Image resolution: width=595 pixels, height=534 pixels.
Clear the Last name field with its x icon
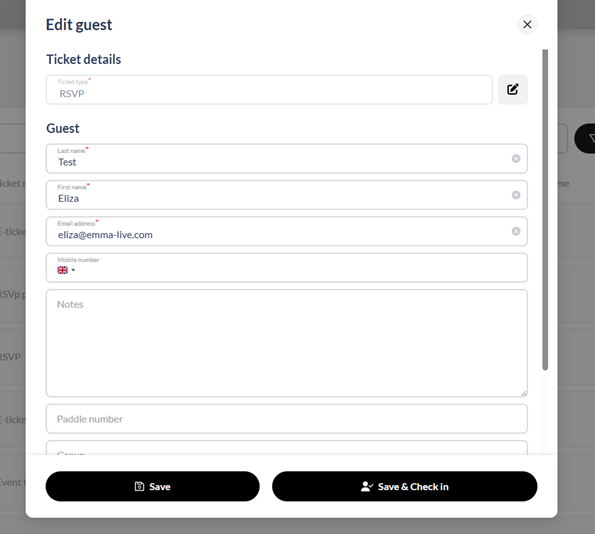(x=516, y=159)
